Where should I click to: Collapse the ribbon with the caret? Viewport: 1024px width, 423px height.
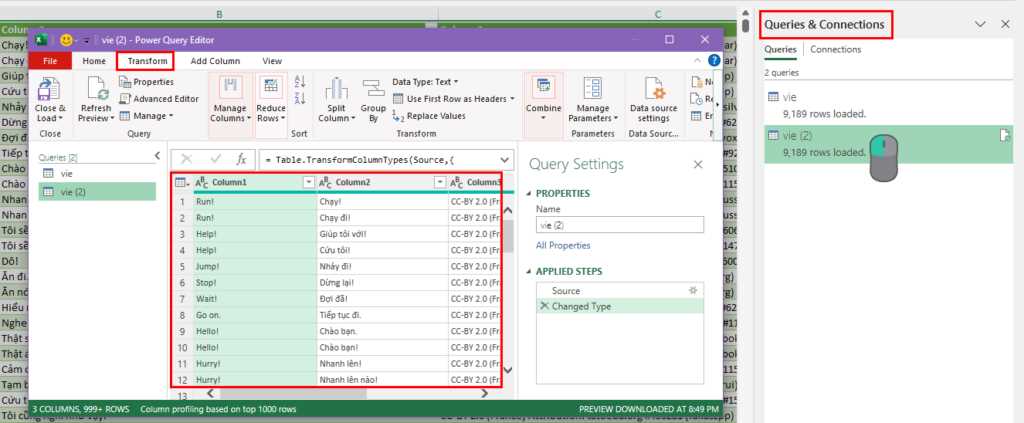[697, 60]
